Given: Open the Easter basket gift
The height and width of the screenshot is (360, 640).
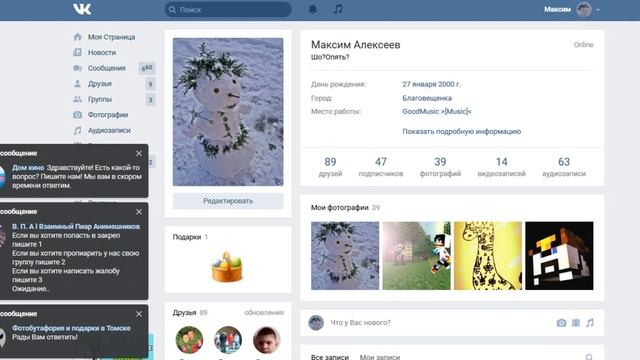Looking at the screenshot, I should pyautogui.click(x=227, y=267).
